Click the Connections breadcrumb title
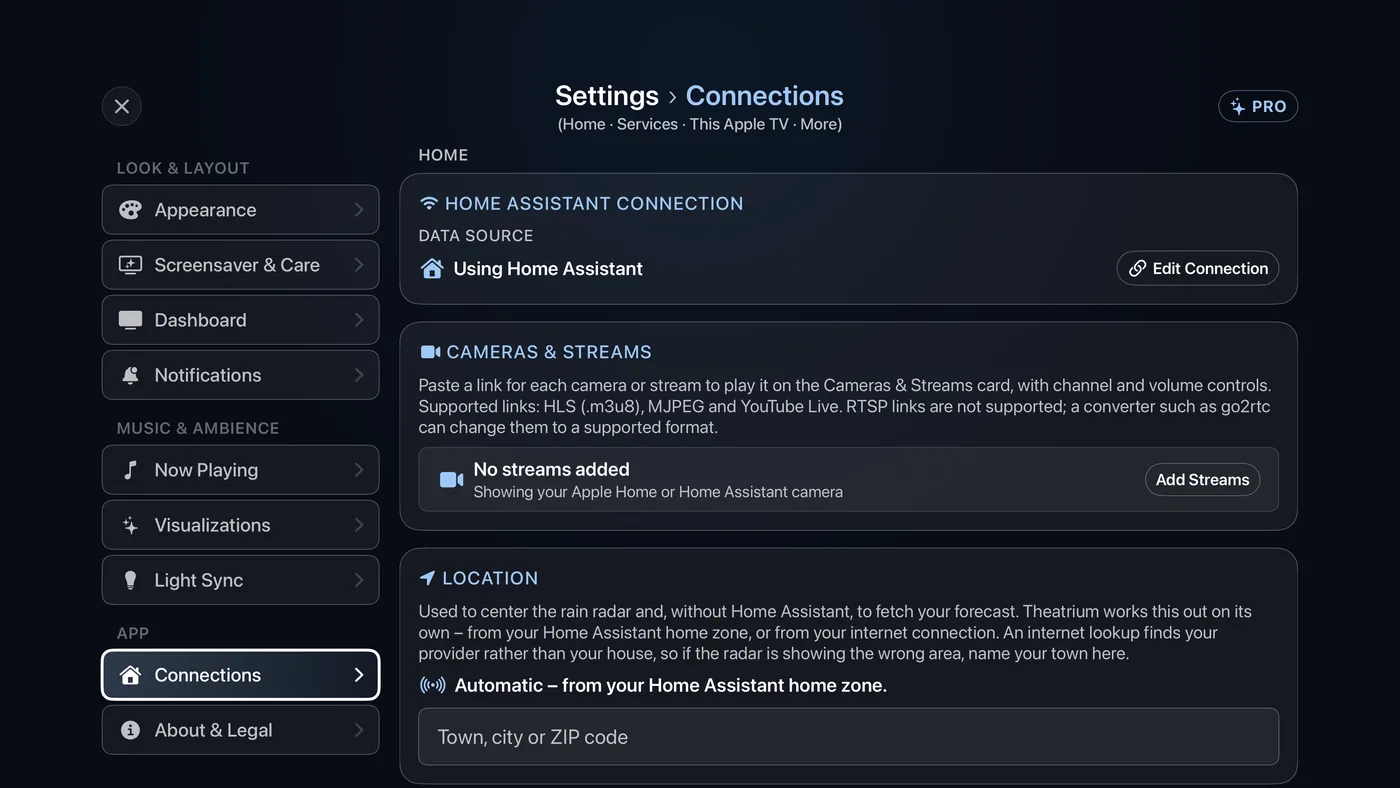The width and height of the screenshot is (1400, 788). click(764, 96)
